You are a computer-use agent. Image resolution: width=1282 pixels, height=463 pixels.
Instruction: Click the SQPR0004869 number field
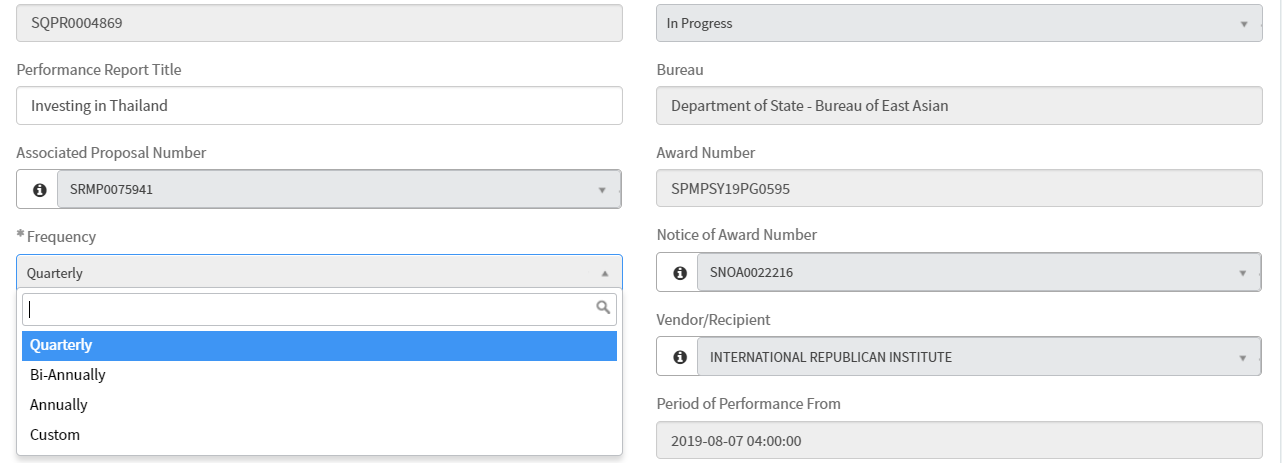(319, 23)
